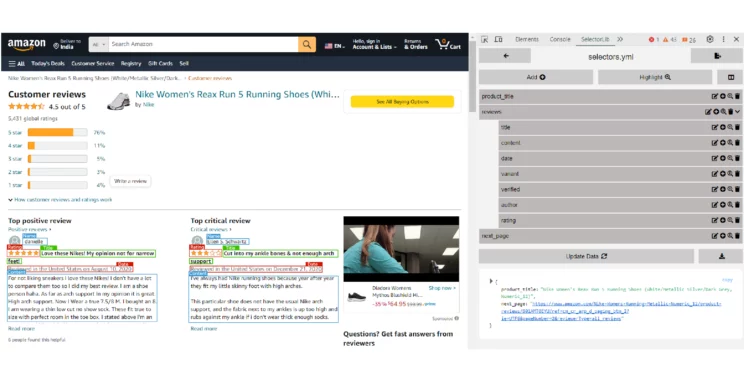The image size is (744, 378).
Task: Click the Nike shoe thumbnail image
Action: 119,101
